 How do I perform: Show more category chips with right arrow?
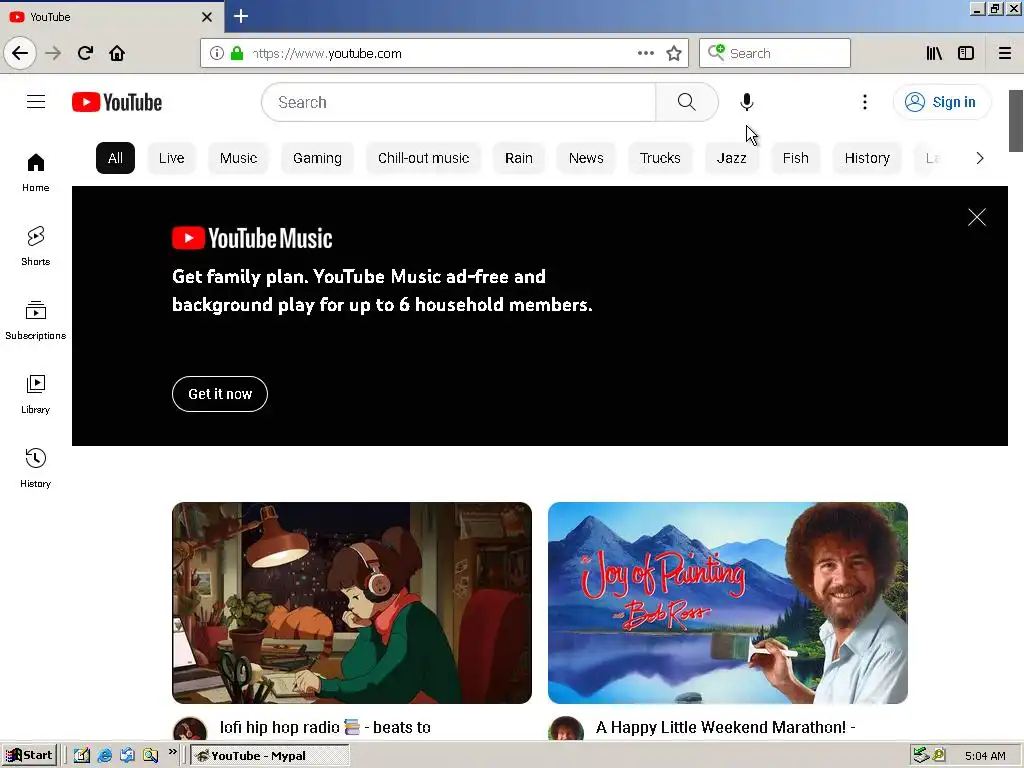pyautogui.click(x=980, y=158)
